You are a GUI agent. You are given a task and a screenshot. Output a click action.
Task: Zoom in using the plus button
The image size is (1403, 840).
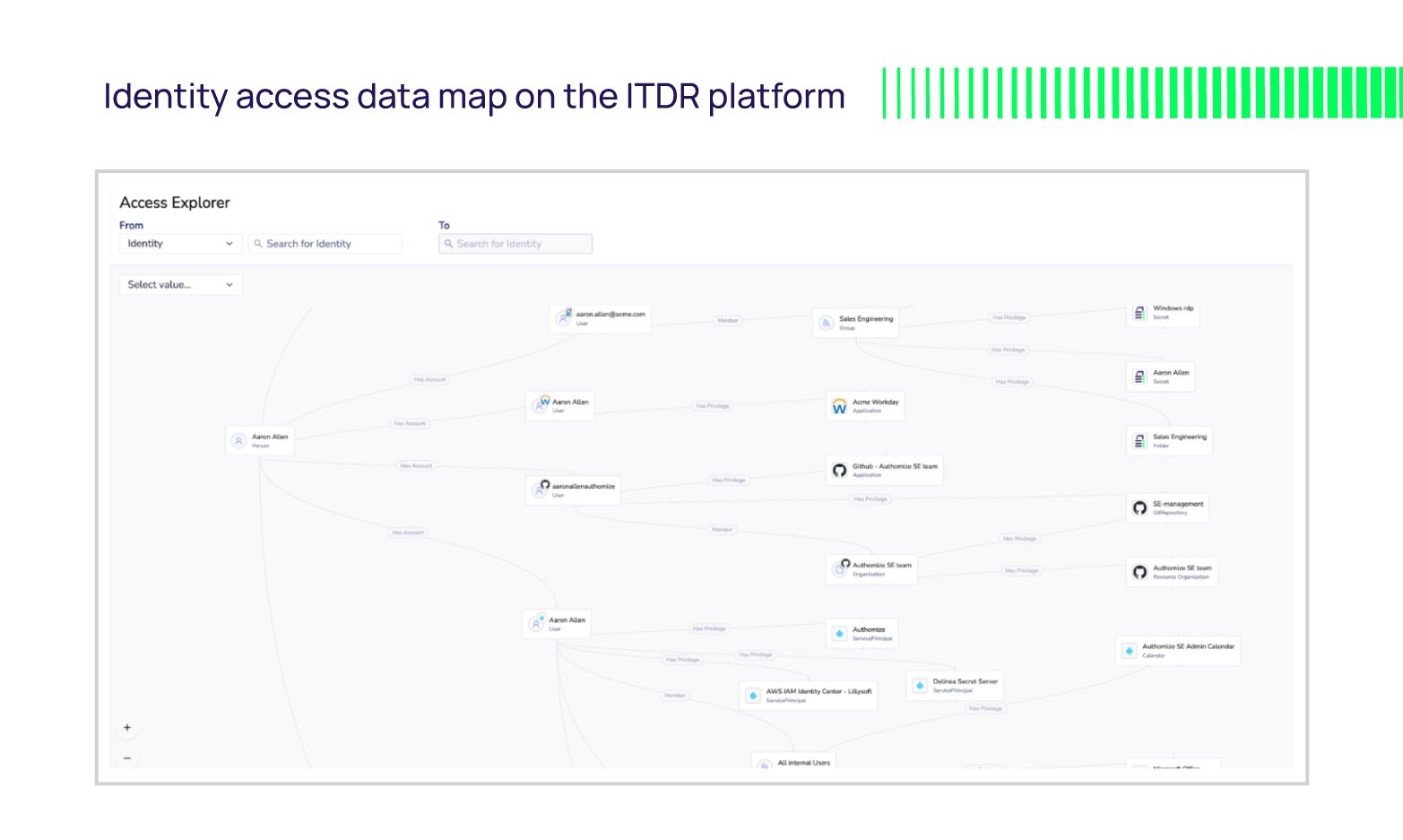pos(126,727)
